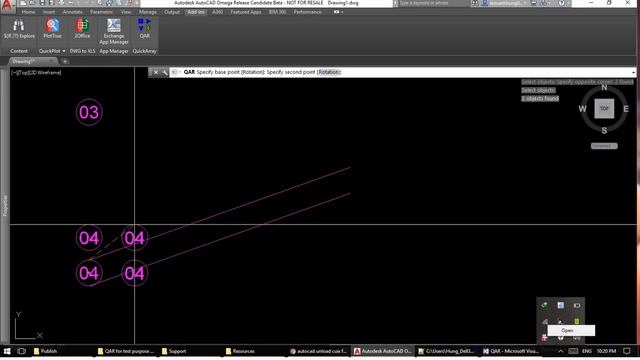Open the Unnamed UCS dropdown below ViewCube
This screenshot has width=640, height=360.
click(x=604, y=146)
